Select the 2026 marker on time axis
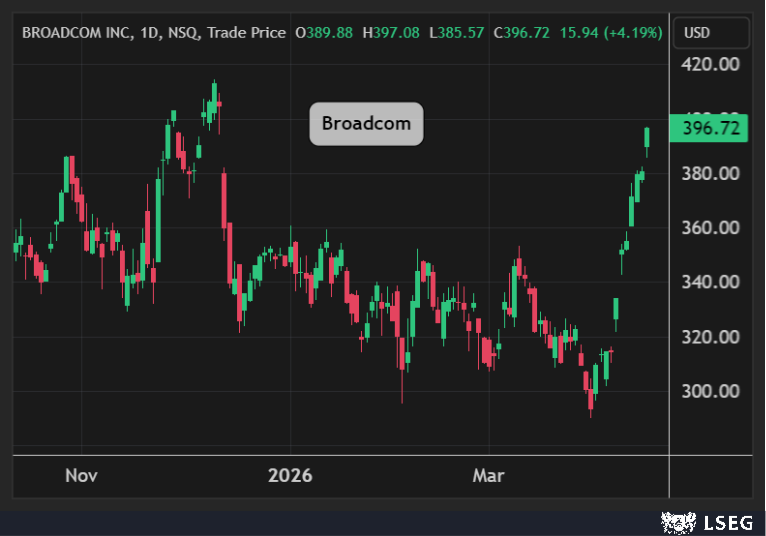 point(290,475)
